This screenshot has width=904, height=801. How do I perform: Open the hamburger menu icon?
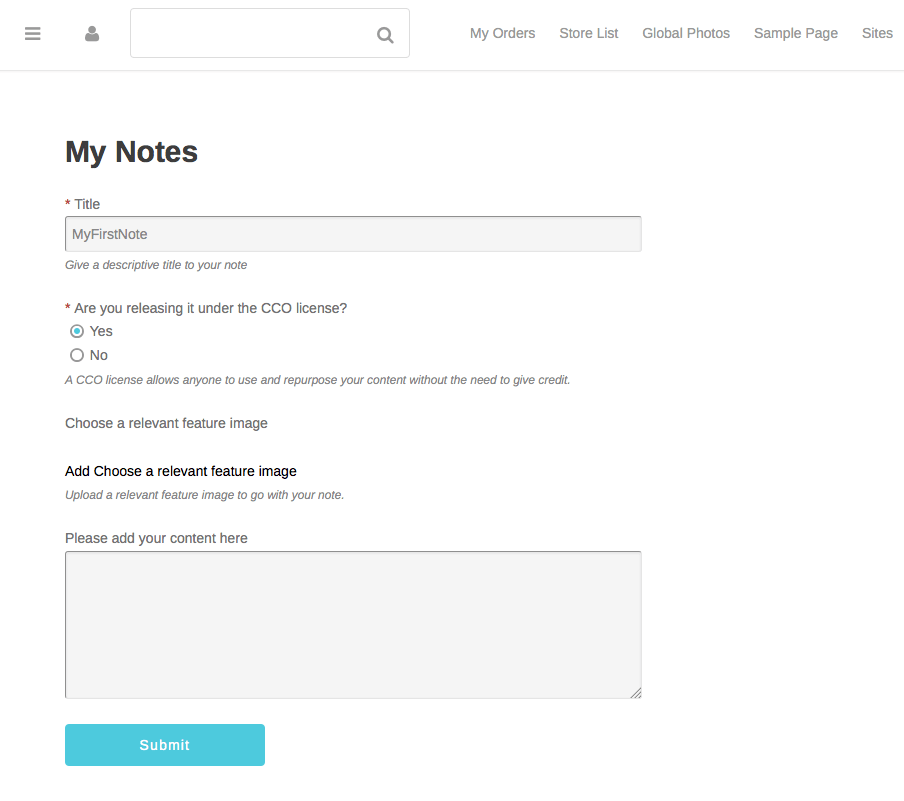(x=33, y=34)
